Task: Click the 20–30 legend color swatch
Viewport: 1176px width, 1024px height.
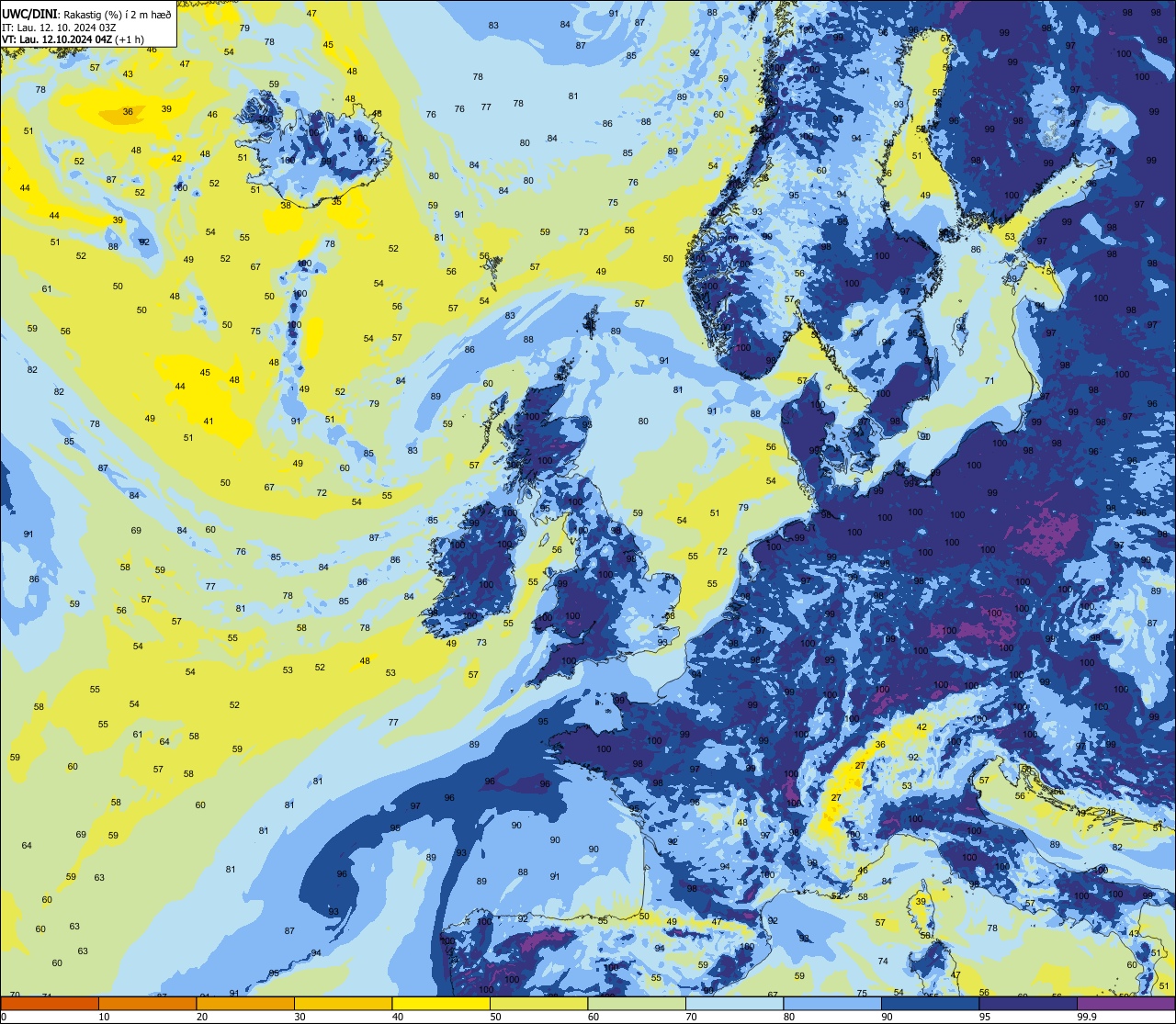Action: click(x=245, y=1003)
